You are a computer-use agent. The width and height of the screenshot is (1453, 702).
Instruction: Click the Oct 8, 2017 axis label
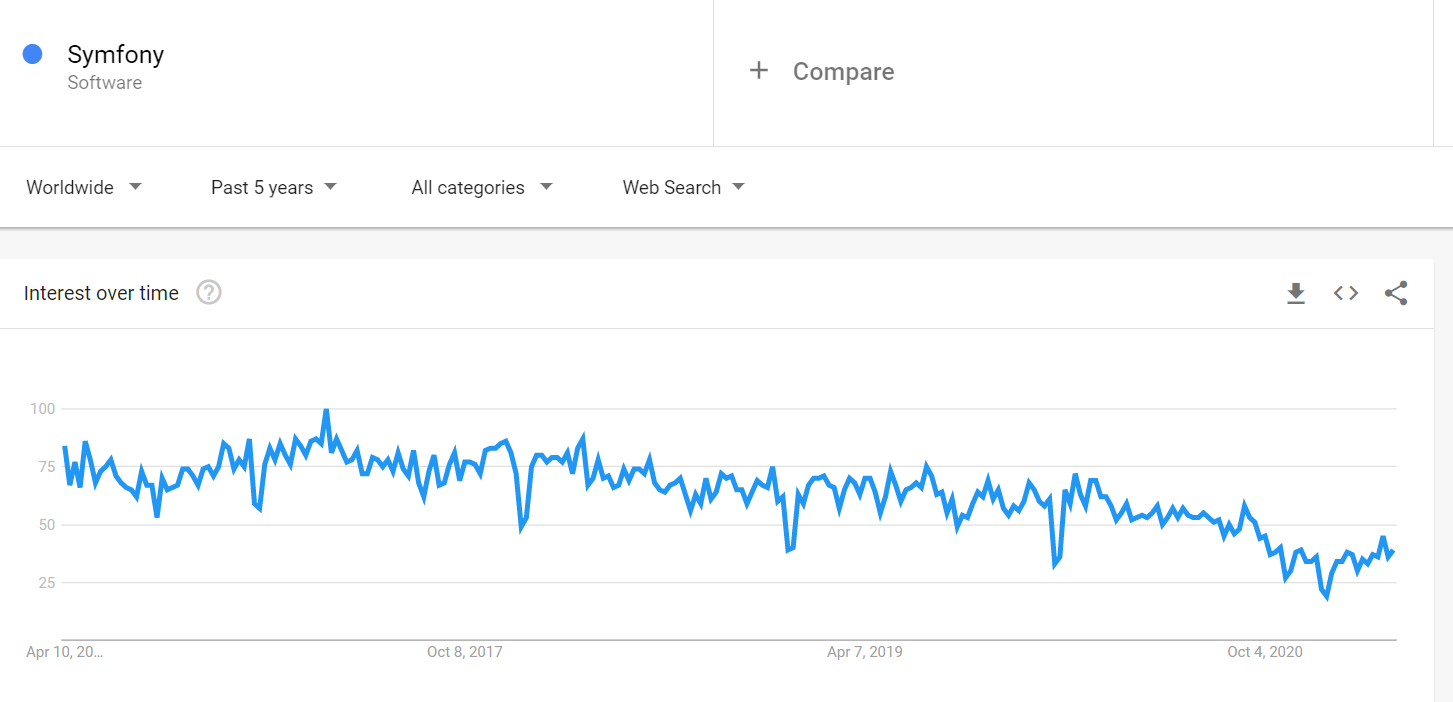(x=464, y=651)
